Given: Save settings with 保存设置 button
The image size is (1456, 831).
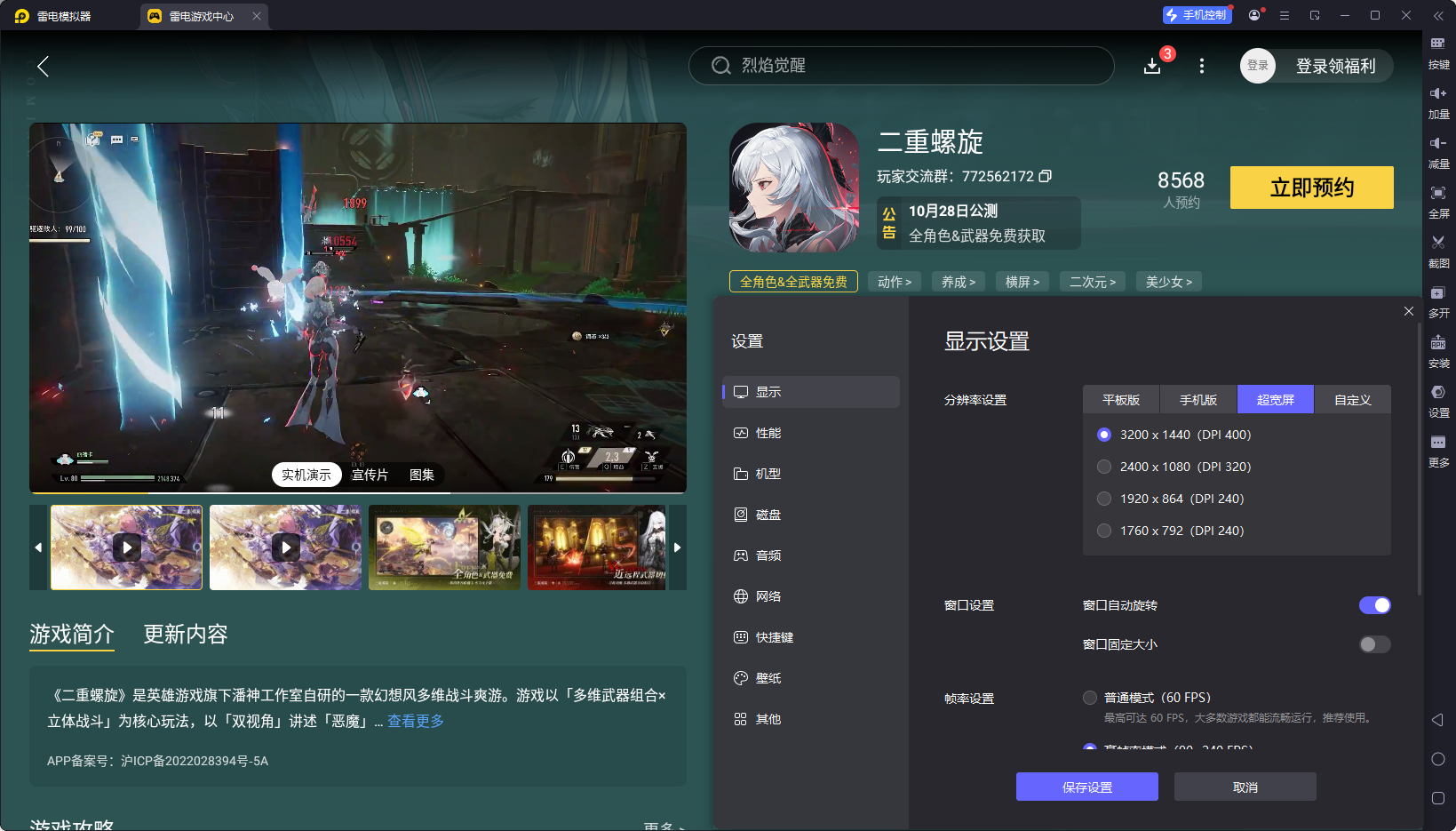Looking at the screenshot, I should coord(1086,787).
